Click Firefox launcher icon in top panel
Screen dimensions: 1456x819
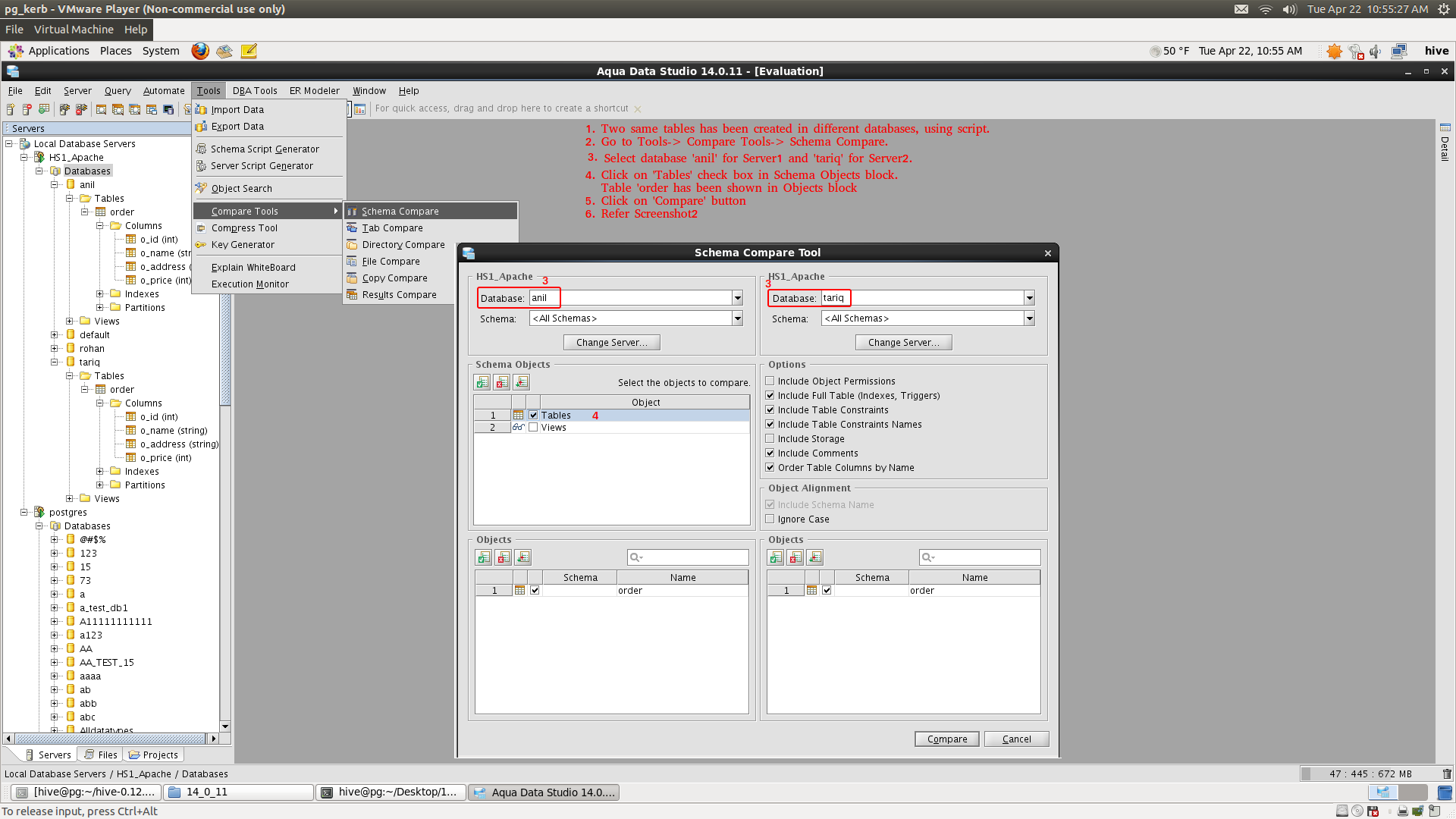pyautogui.click(x=200, y=51)
